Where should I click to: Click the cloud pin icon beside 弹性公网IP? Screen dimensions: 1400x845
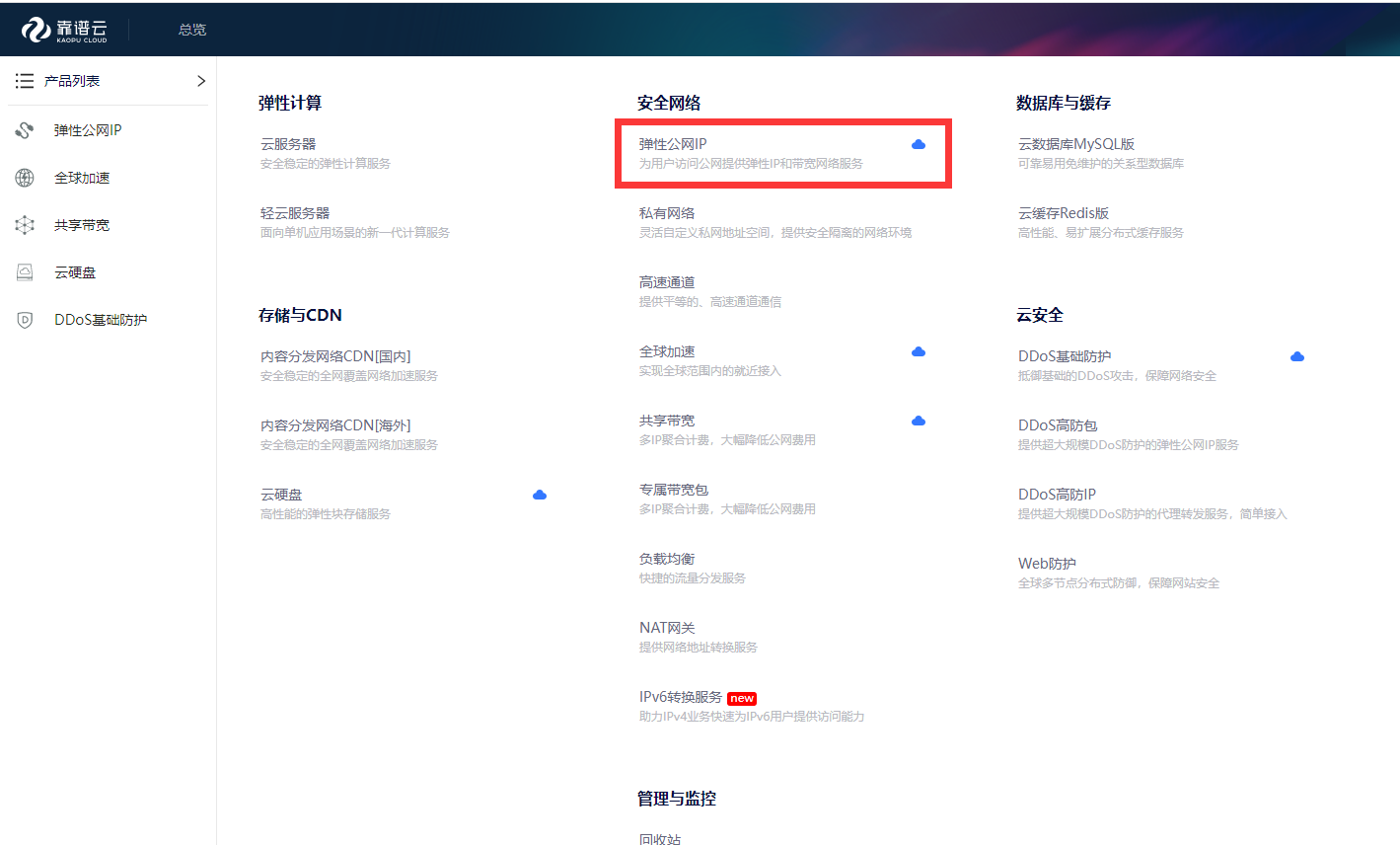(919, 144)
